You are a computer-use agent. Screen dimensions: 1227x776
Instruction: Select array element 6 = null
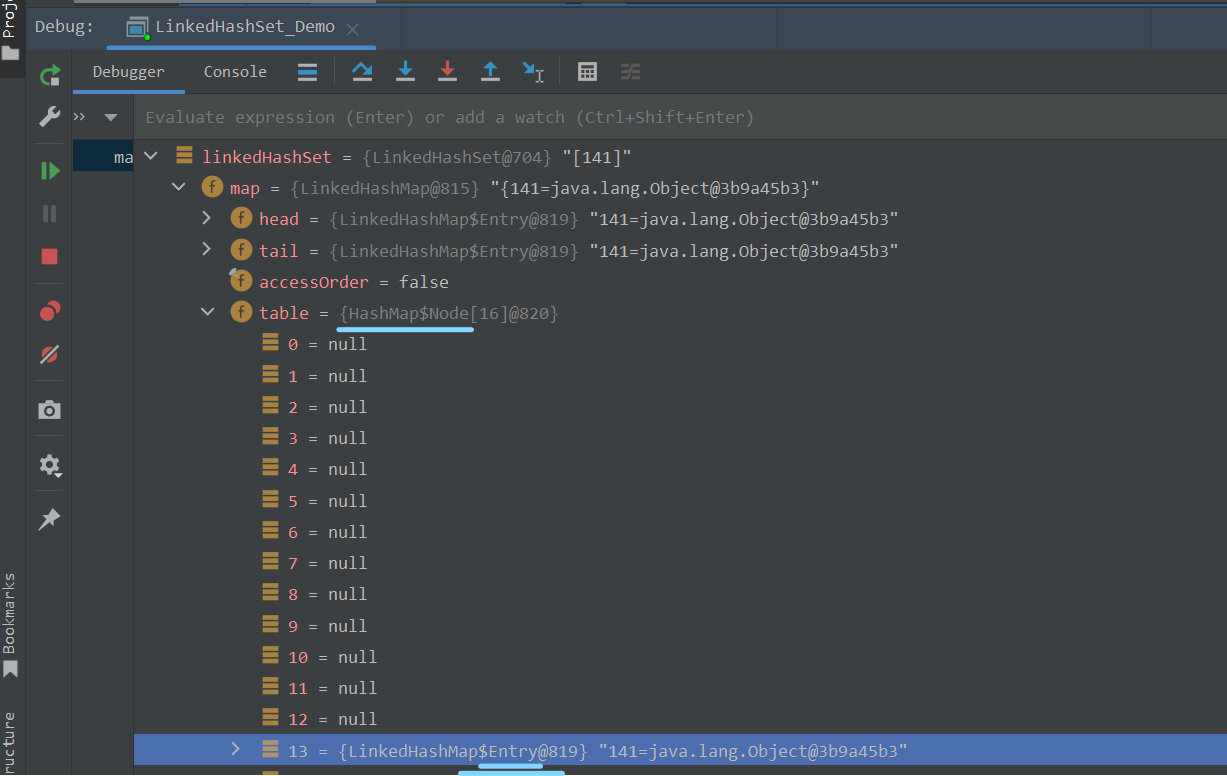pyautogui.click(x=680, y=532)
